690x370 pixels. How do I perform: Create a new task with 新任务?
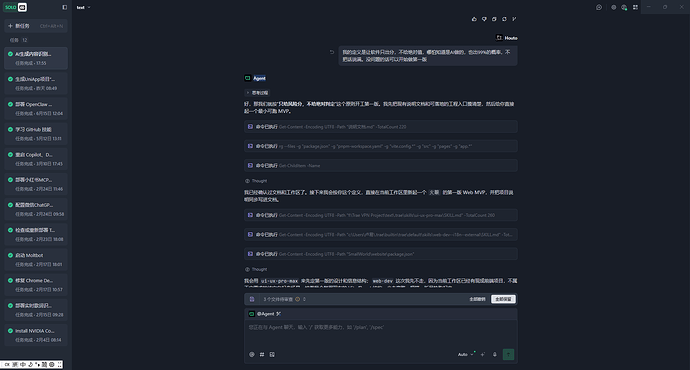[36, 26]
